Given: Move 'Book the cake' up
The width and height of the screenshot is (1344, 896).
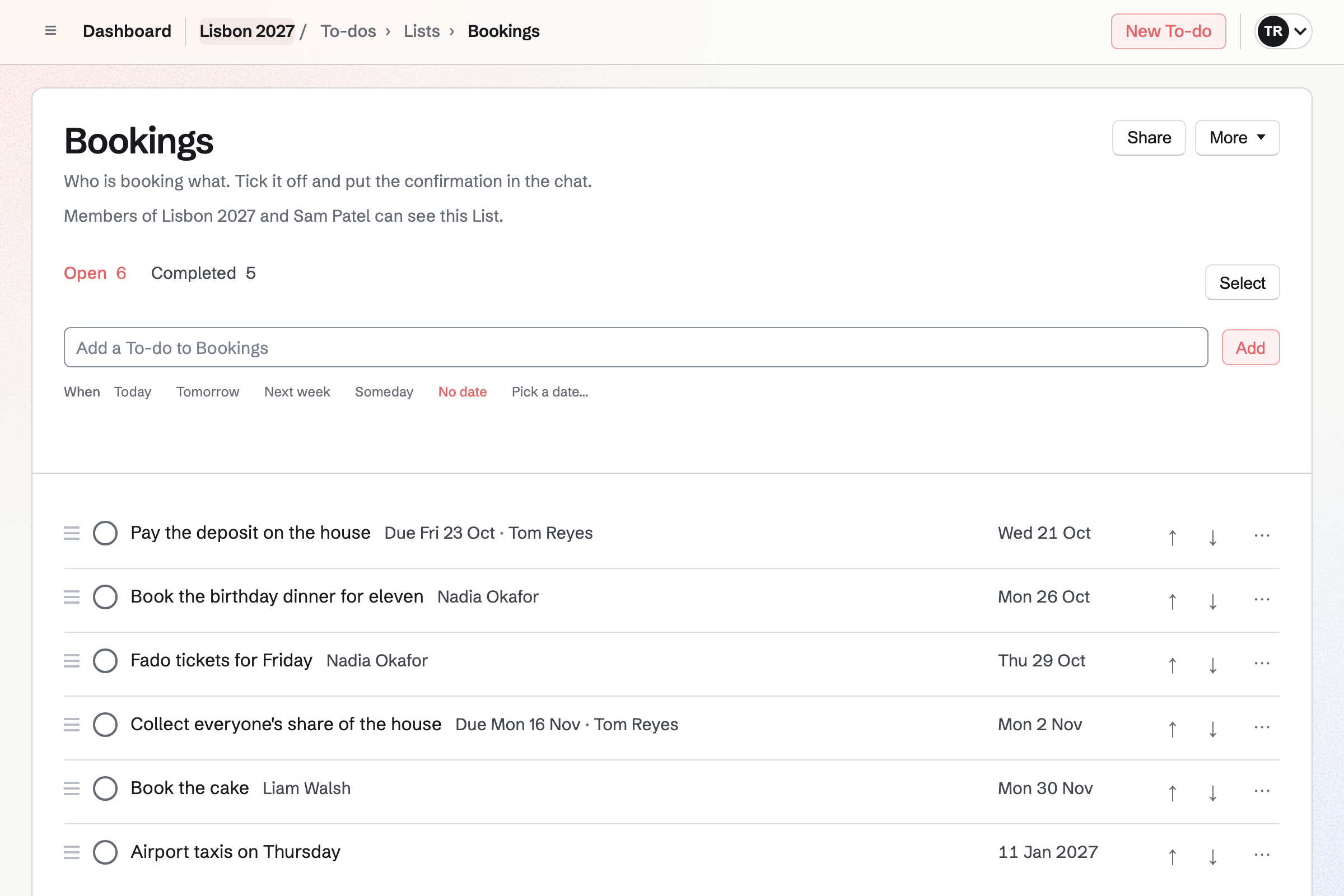Looking at the screenshot, I should click(x=1172, y=792).
